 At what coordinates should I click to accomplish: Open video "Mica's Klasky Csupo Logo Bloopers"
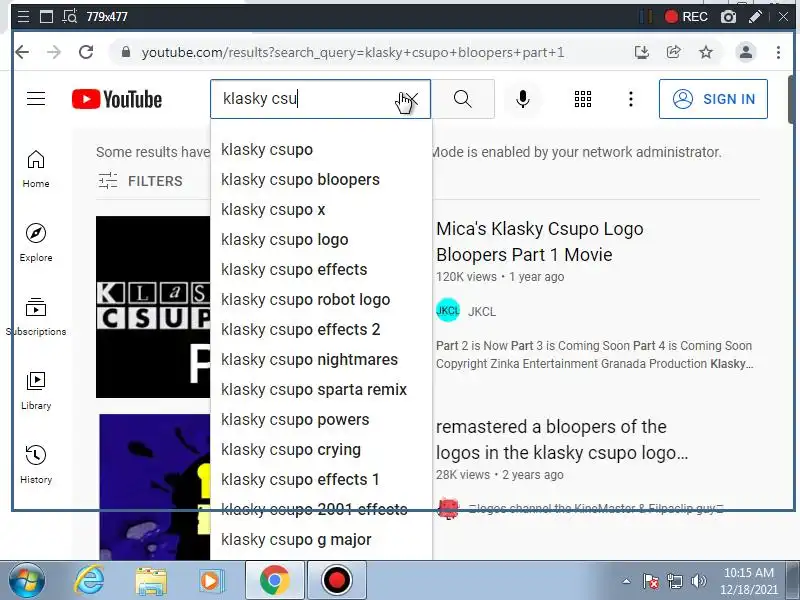pyautogui.click(x=540, y=242)
